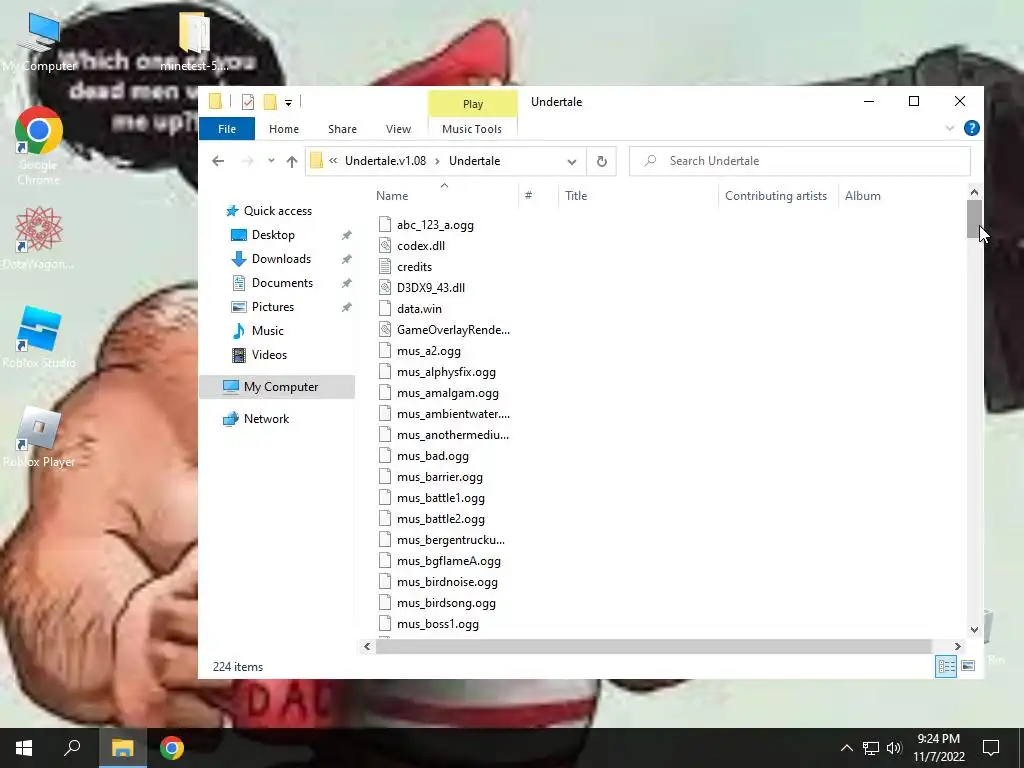Select the file abc_123_a.ogg
Screen dimensions: 1024x768
coord(435,225)
